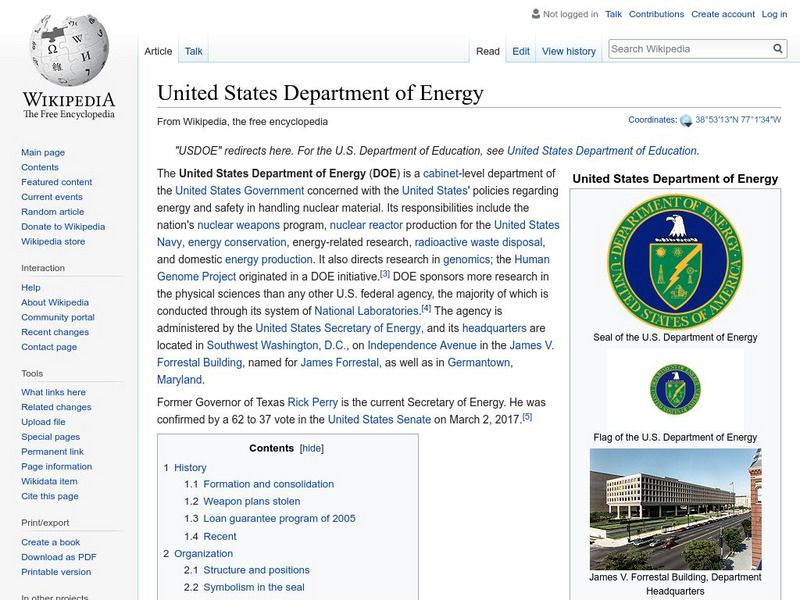The height and width of the screenshot is (600, 800).
Task: Open the user Talk link in top bar
Action: (x=613, y=14)
